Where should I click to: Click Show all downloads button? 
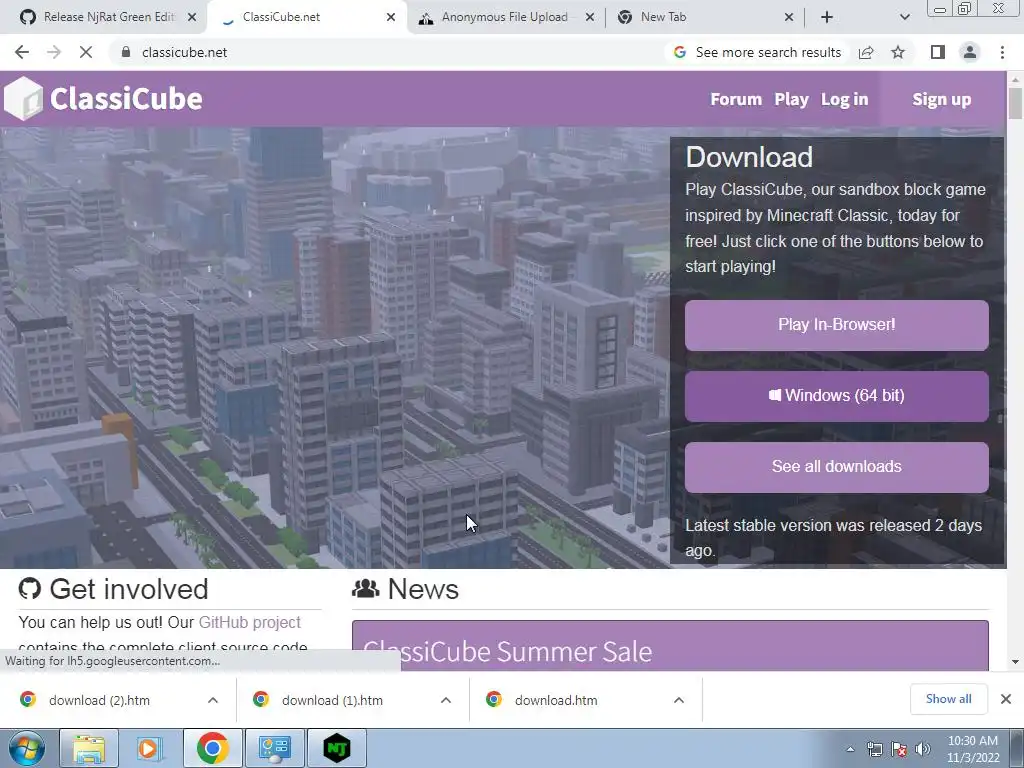[x=948, y=699]
